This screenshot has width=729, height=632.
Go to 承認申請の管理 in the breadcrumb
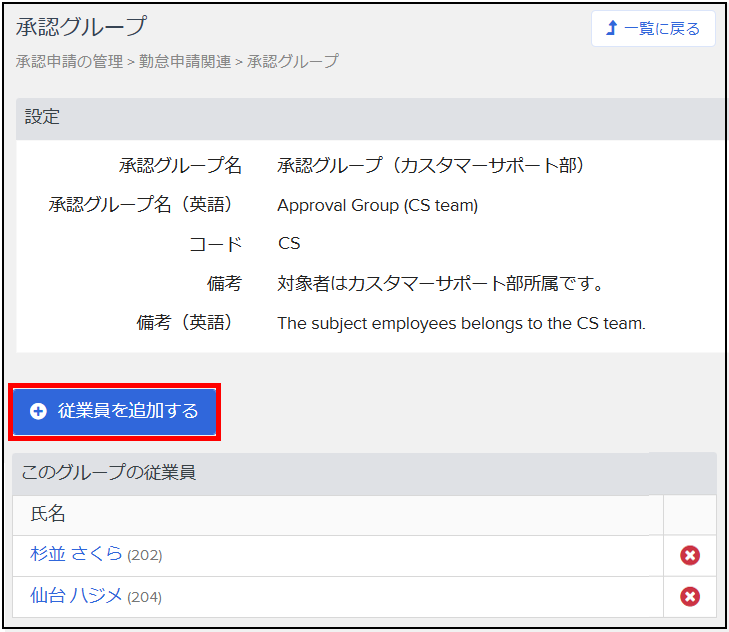(68, 61)
